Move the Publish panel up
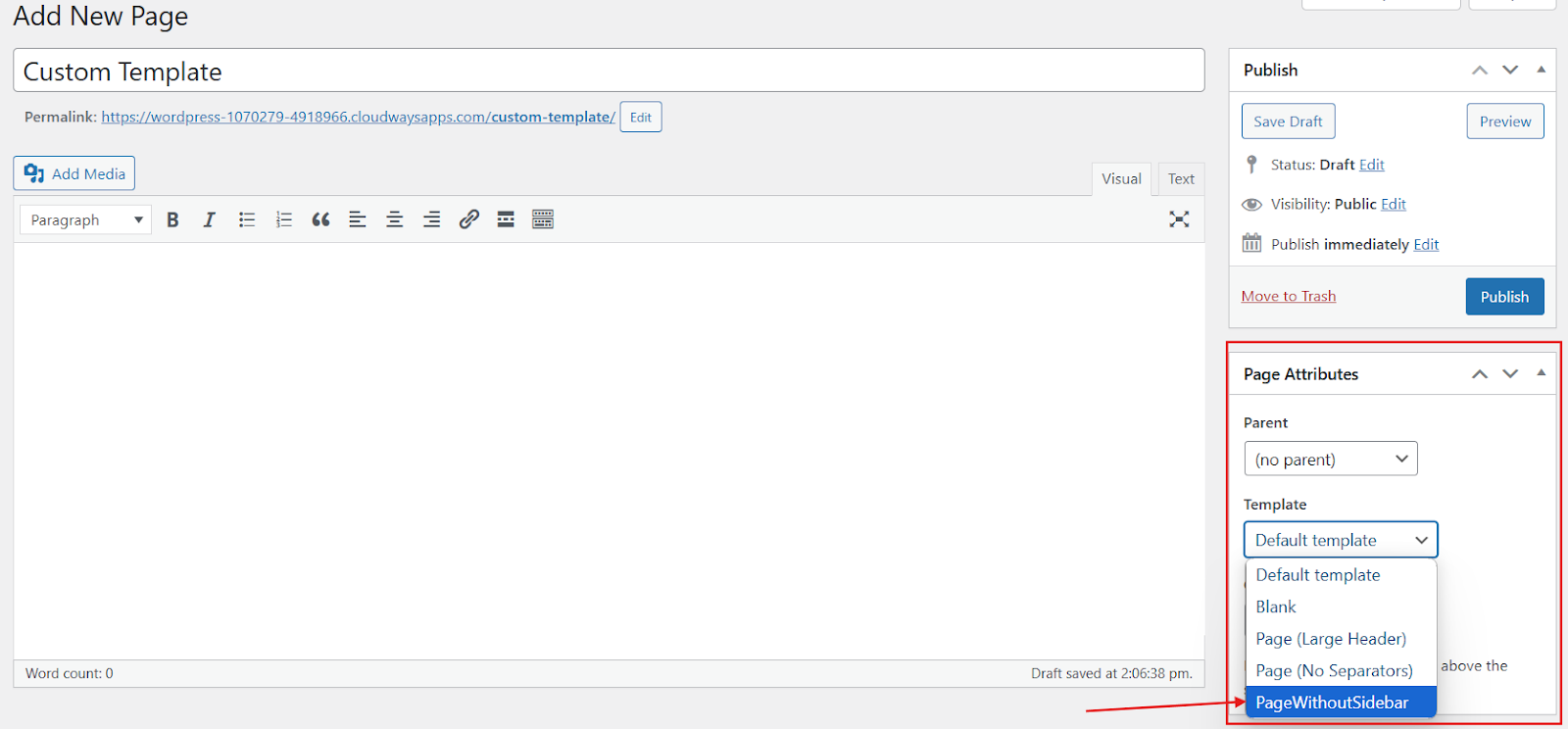The image size is (1568, 729). [1480, 71]
